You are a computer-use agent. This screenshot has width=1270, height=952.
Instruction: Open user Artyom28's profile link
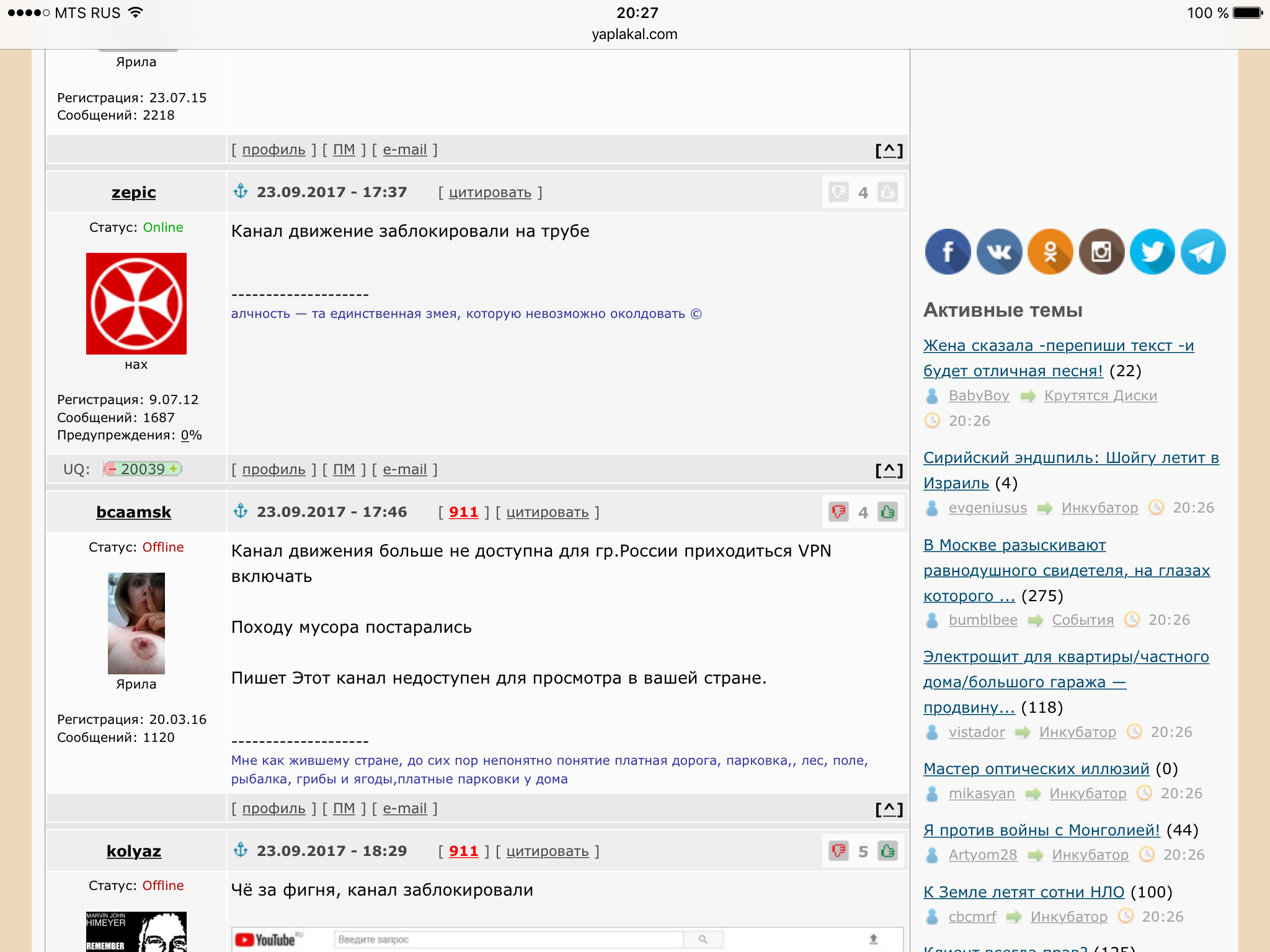point(983,855)
